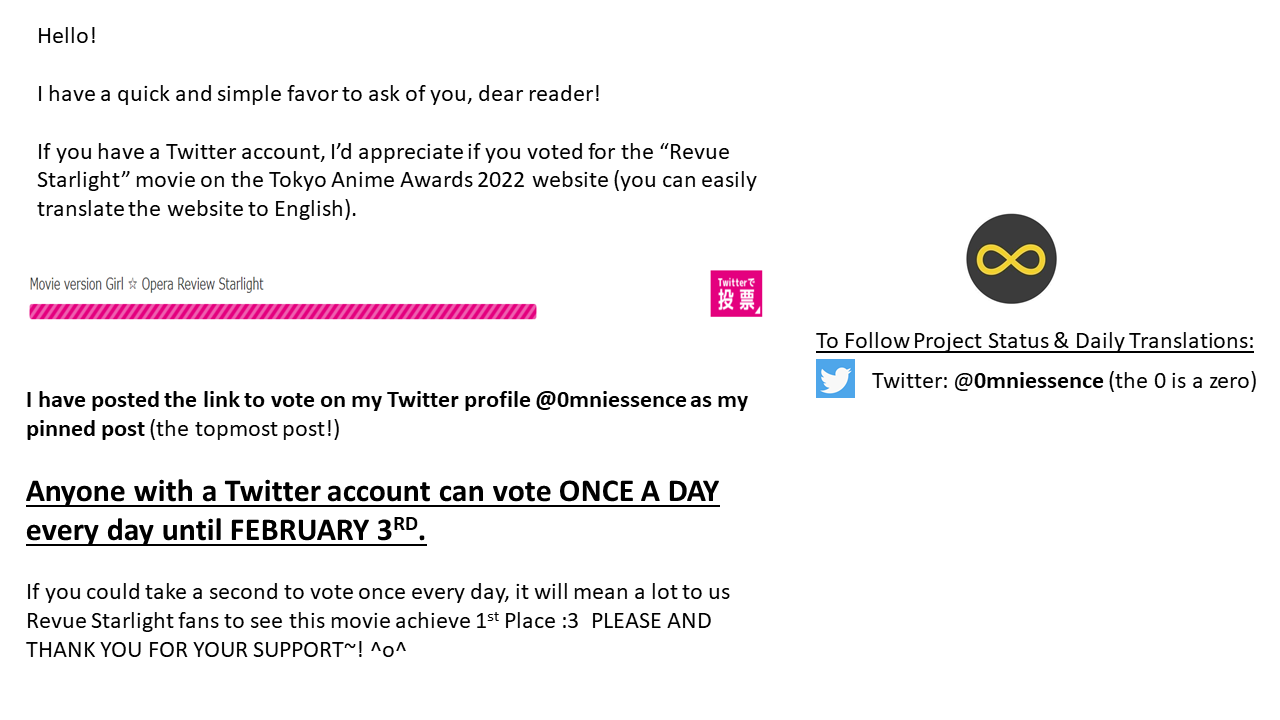Click the blue Twitter bird icon
The image size is (1280, 720).
[x=835, y=379]
